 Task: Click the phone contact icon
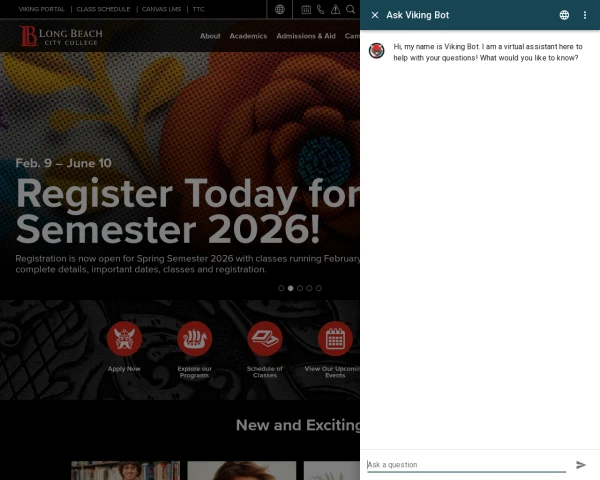[x=321, y=9]
